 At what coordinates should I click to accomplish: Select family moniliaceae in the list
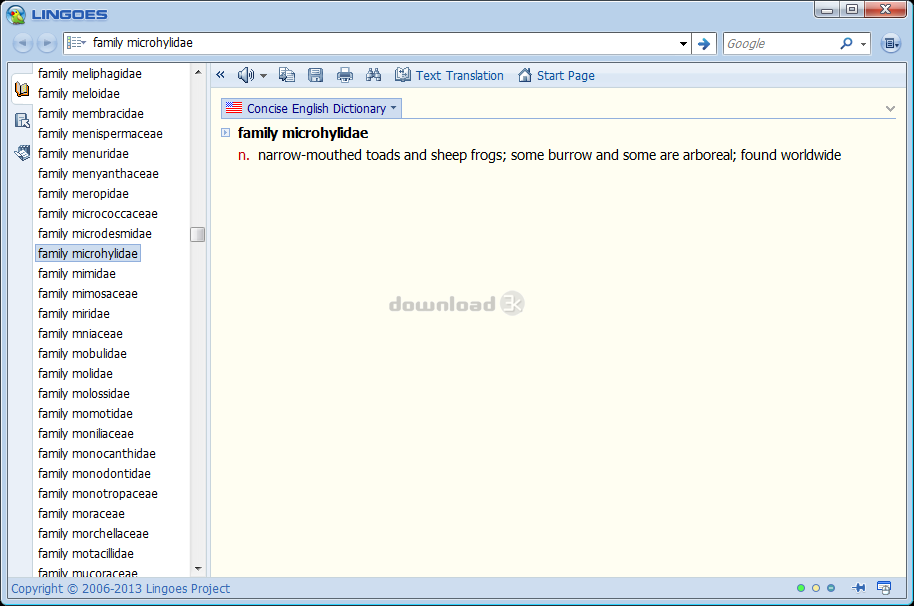(x=86, y=434)
